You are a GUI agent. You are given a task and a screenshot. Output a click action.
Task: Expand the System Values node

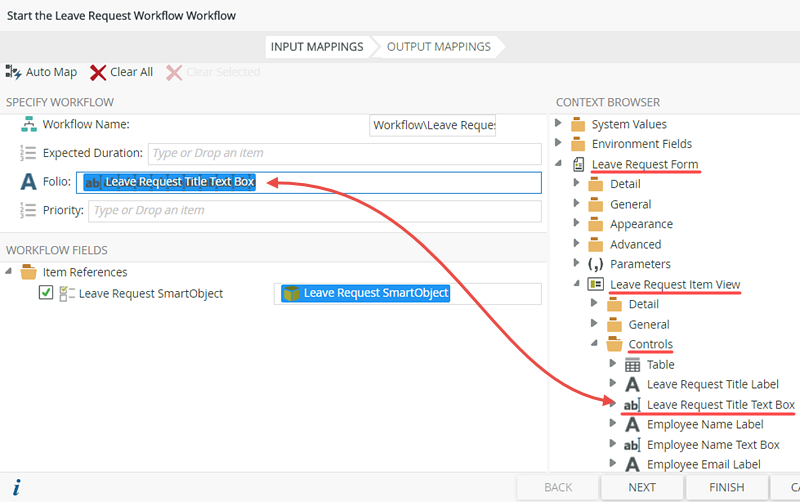tap(559, 124)
